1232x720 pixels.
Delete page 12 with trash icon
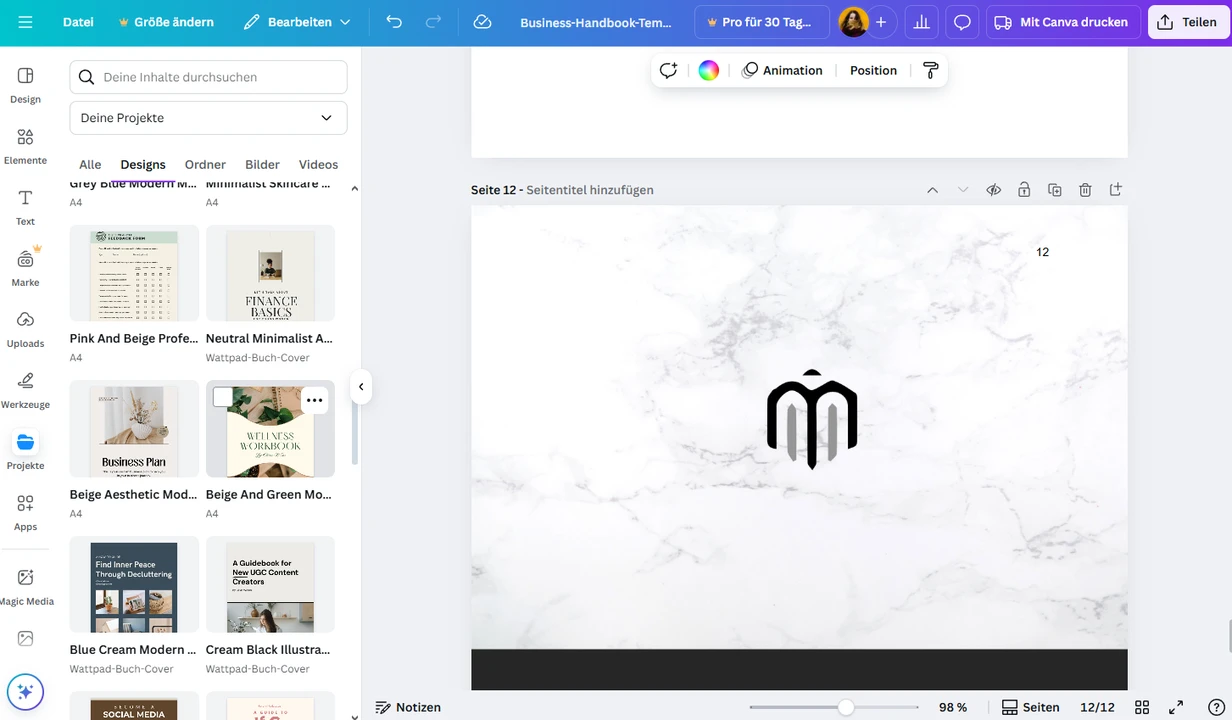(x=1085, y=190)
